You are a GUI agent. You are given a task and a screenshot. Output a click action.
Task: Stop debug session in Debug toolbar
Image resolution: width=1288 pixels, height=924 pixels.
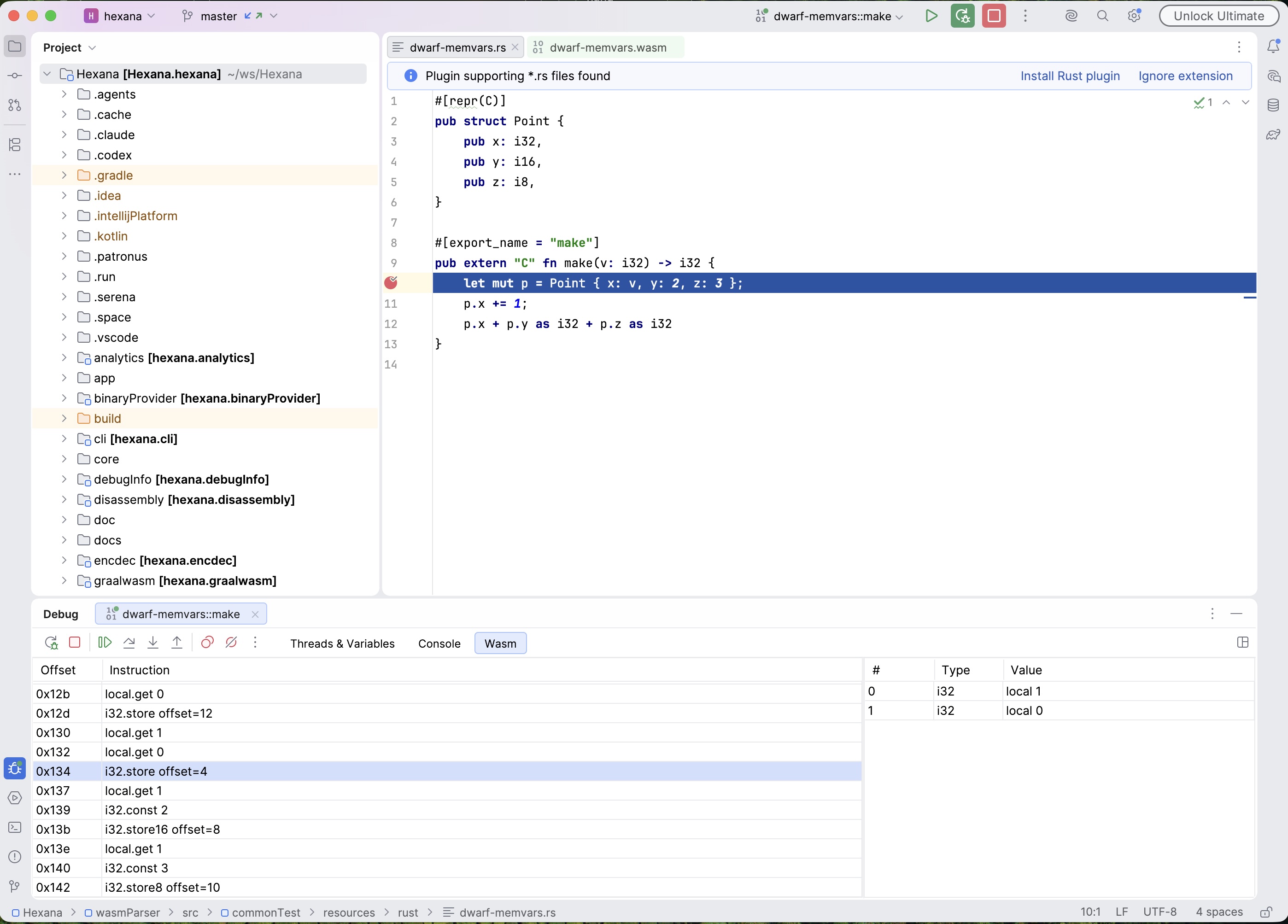pos(74,642)
